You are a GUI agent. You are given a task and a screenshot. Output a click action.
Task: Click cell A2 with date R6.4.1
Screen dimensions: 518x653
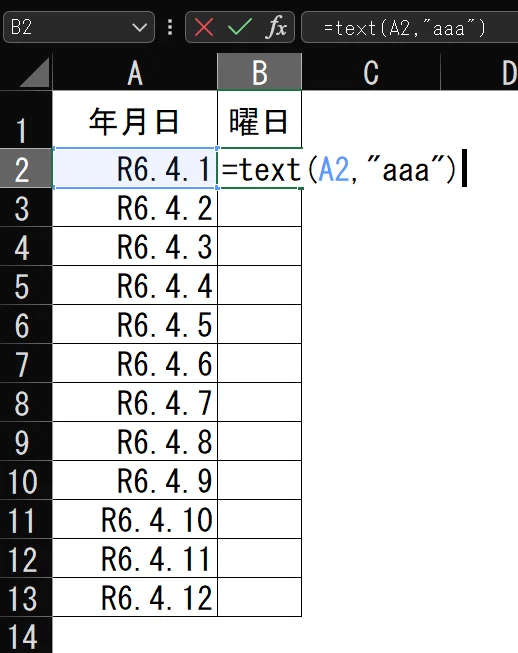(x=135, y=168)
